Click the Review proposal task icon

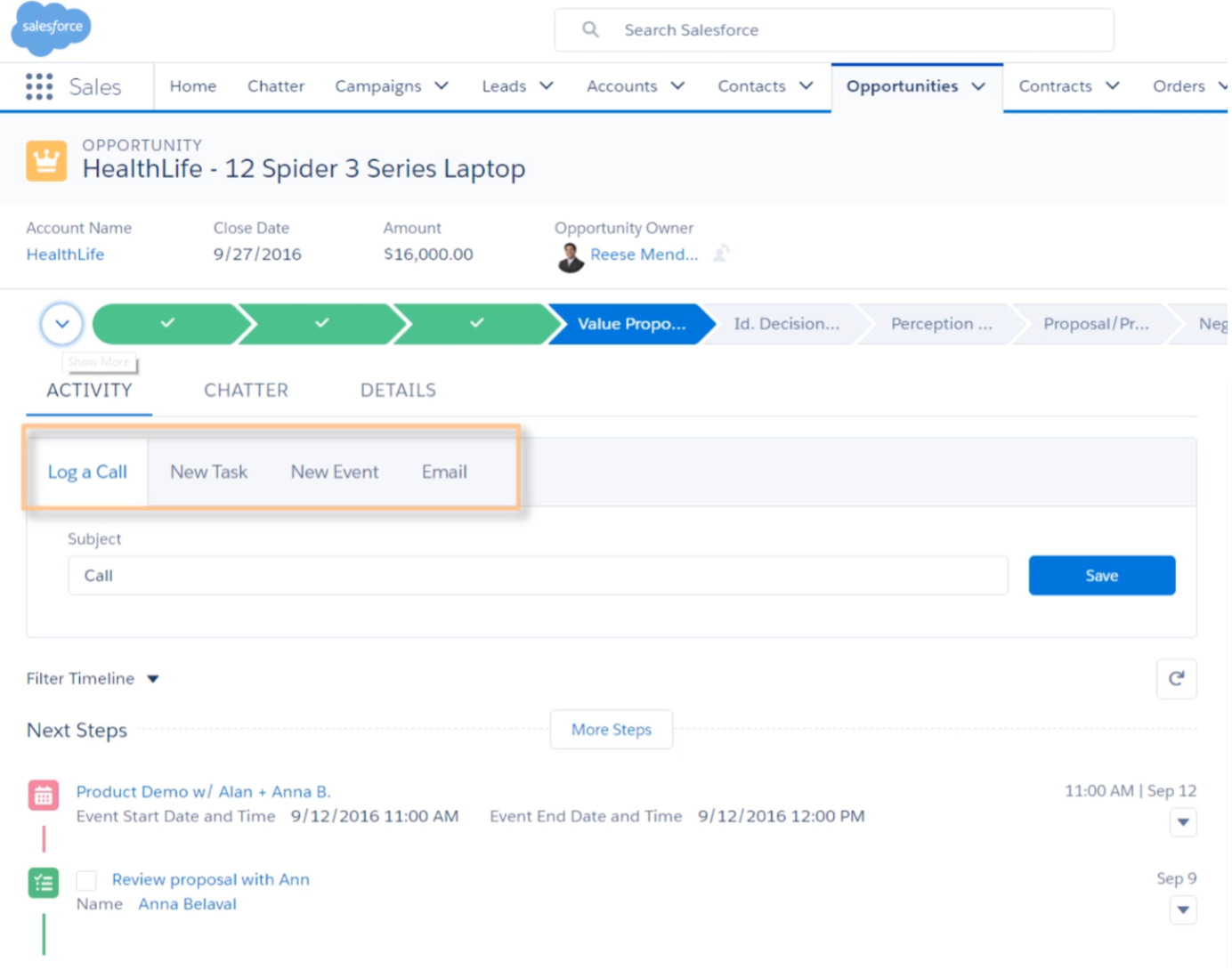tap(43, 883)
